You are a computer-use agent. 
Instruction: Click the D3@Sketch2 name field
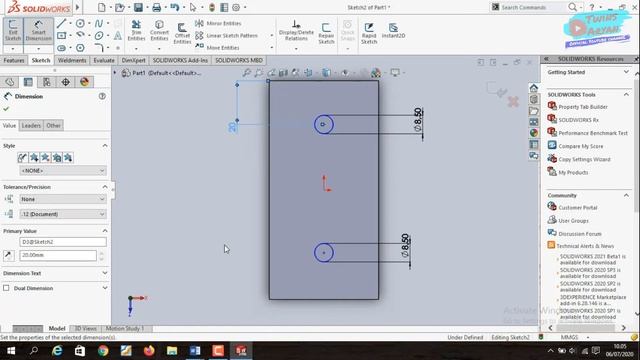click(x=63, y=242)
